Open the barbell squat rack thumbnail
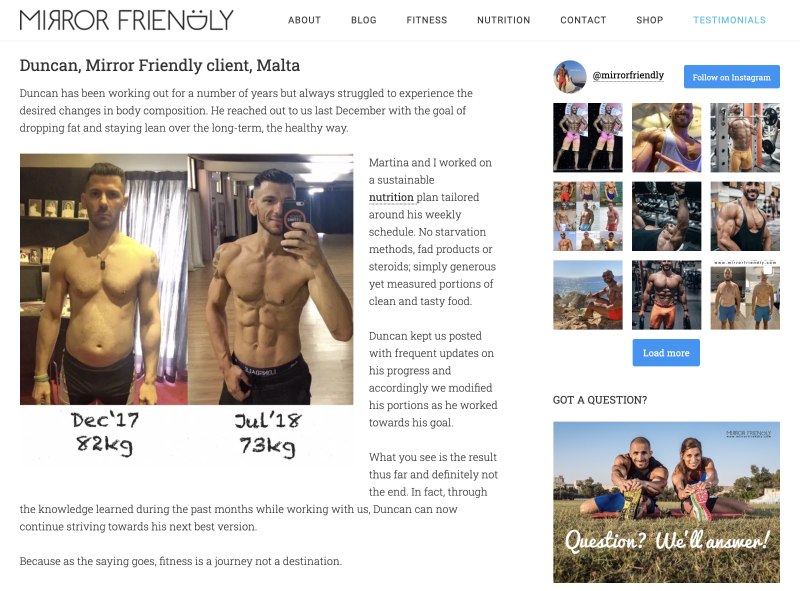Screen dimensions: 800x591 (x=745, y=137)
